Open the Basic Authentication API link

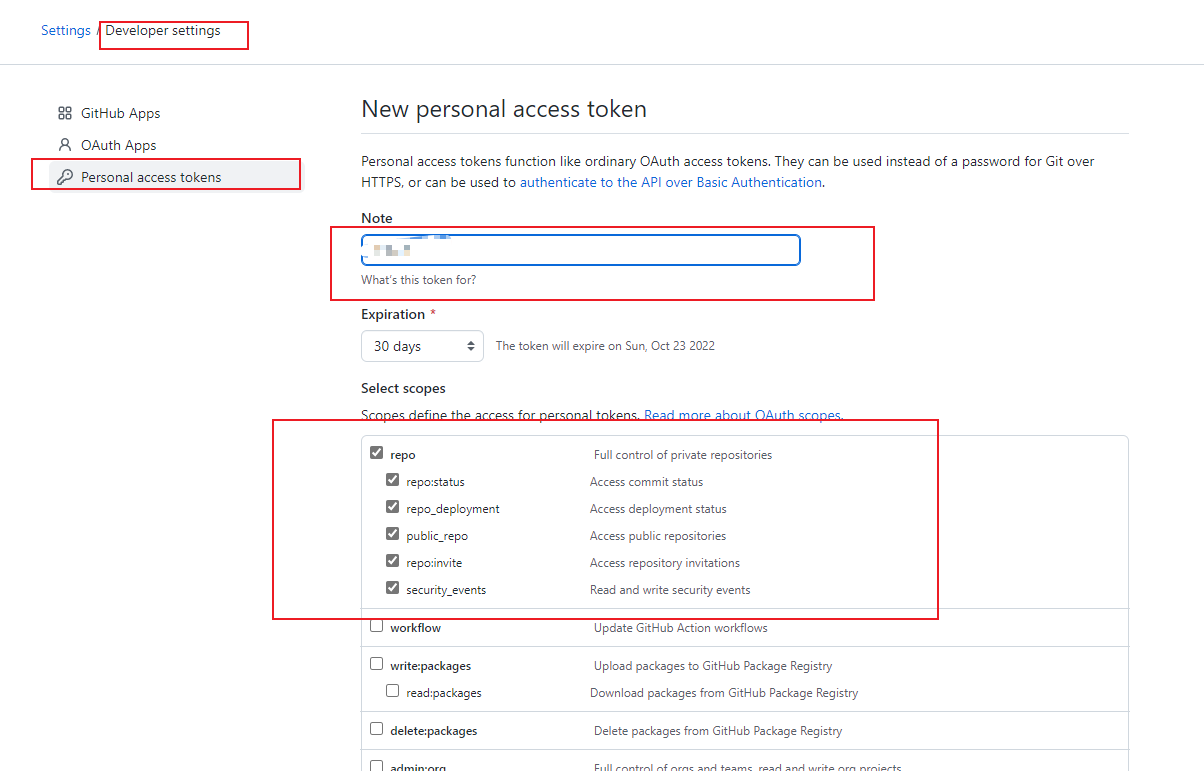[670, 183]
